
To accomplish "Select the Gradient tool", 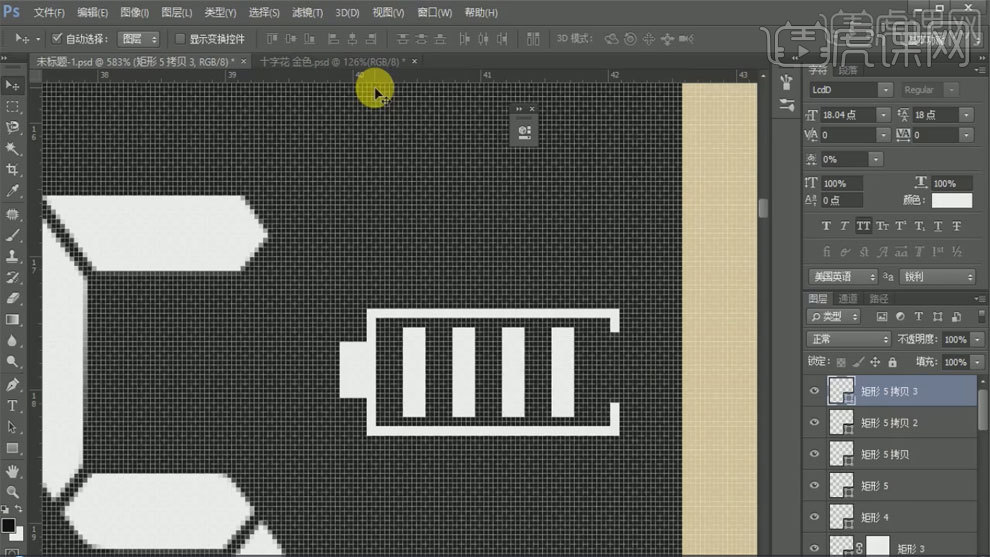I will [x=12, y=320].
